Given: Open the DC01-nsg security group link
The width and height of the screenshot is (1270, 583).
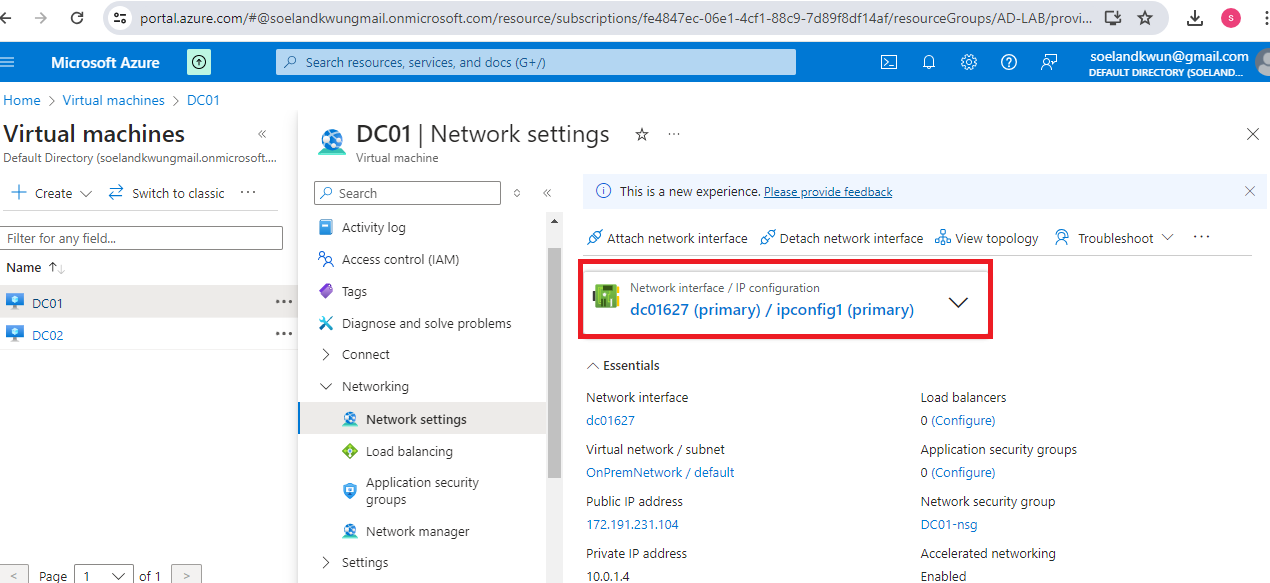Looking at the screenshot, I should pyautogui.click(x=949, y=524).
